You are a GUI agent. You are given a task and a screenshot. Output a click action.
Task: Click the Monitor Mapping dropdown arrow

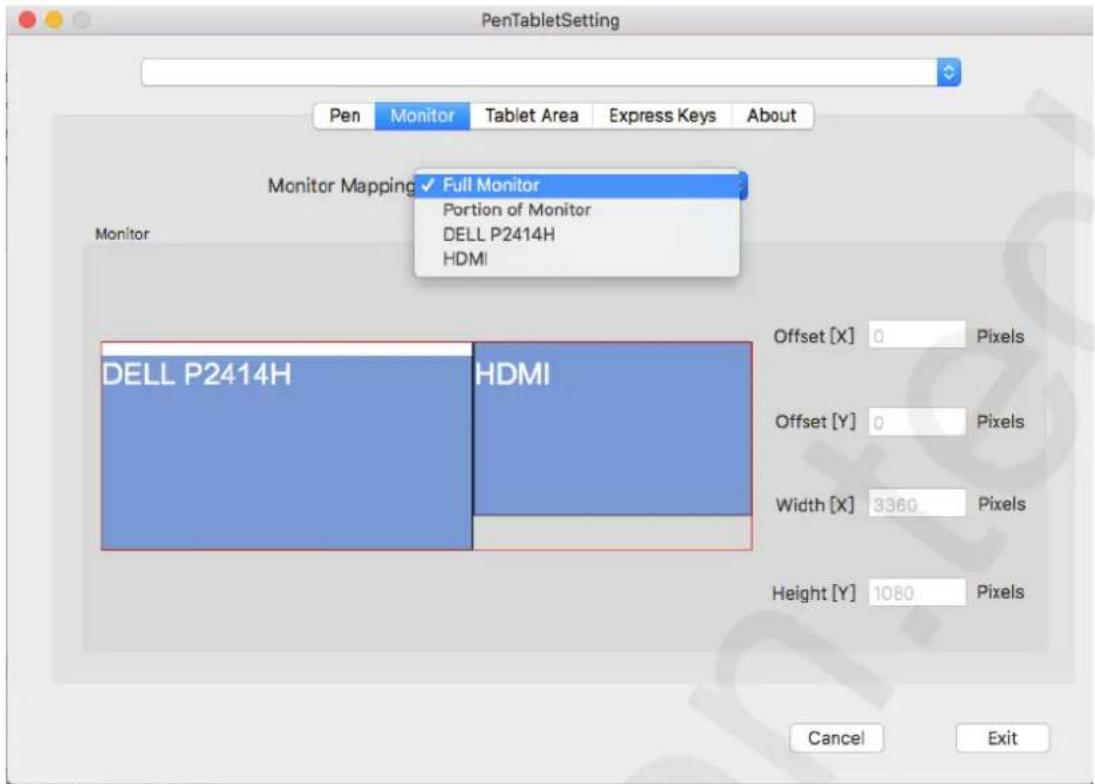click(743, 186)
